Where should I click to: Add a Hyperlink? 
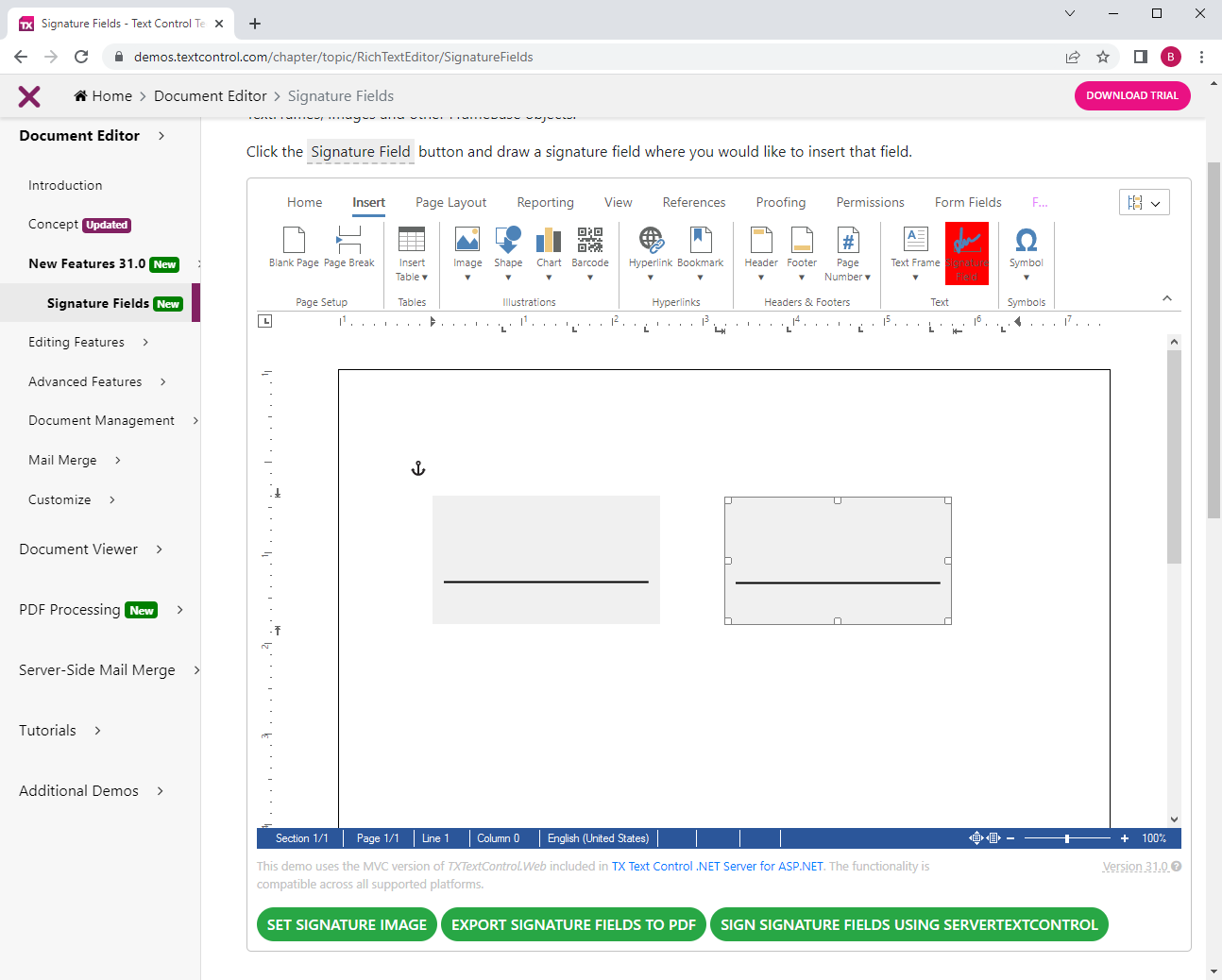coord(651,254)
